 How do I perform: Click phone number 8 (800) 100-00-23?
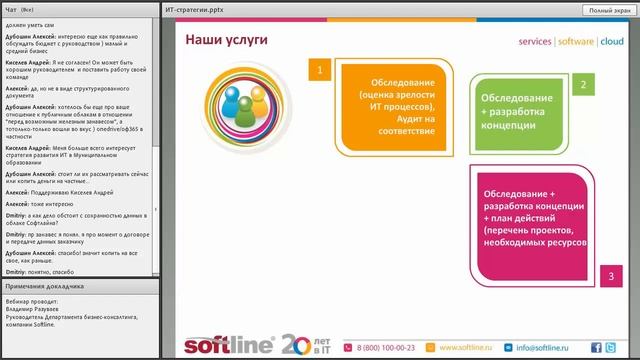click(x=386, y=348)
